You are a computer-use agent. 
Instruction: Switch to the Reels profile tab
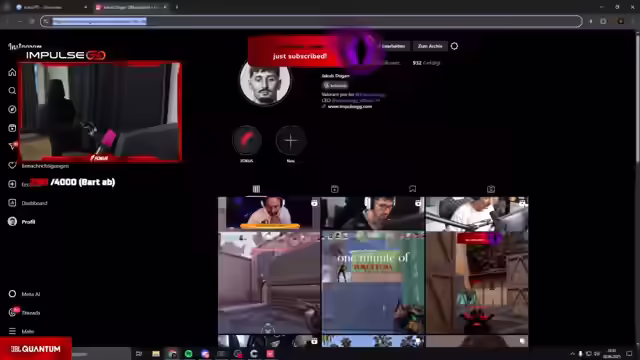(x=335, y=189)
